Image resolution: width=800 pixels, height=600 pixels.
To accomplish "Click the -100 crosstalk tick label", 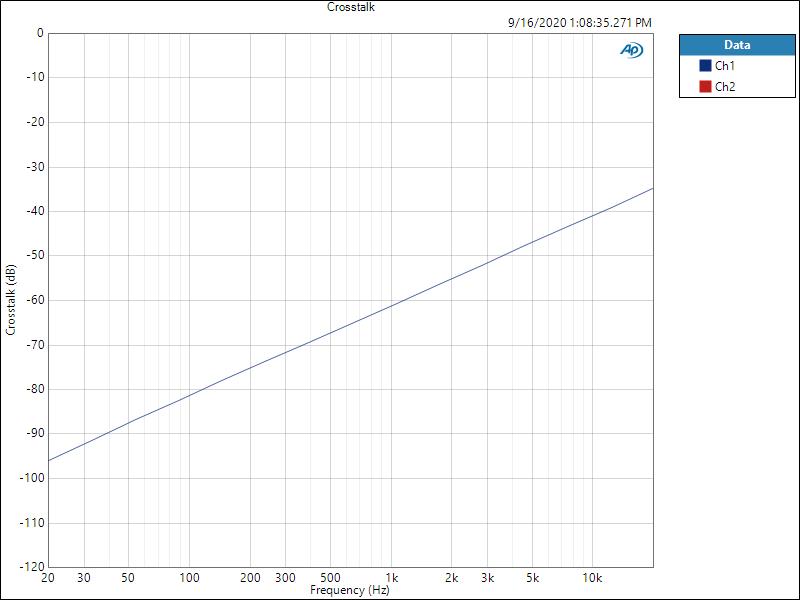I will [x=32, y=478].
